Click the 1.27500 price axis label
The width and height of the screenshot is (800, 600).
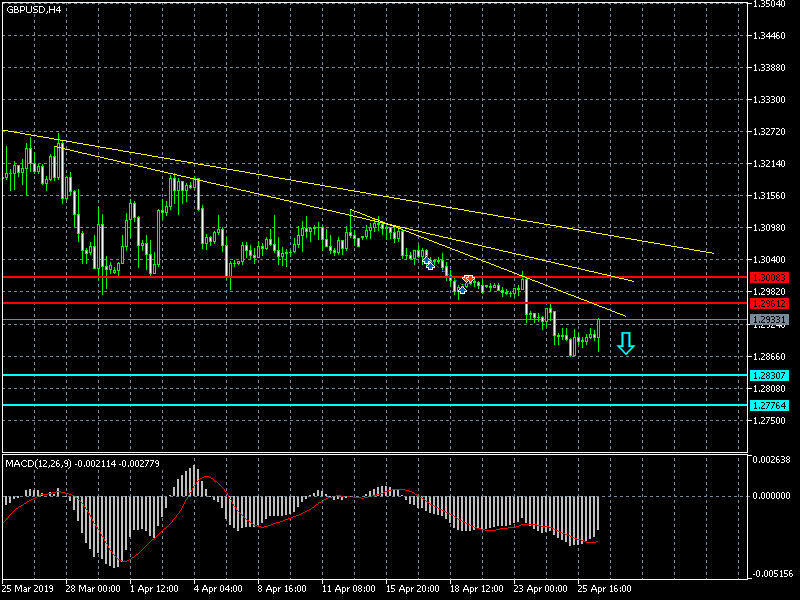[x=769, y=421]
